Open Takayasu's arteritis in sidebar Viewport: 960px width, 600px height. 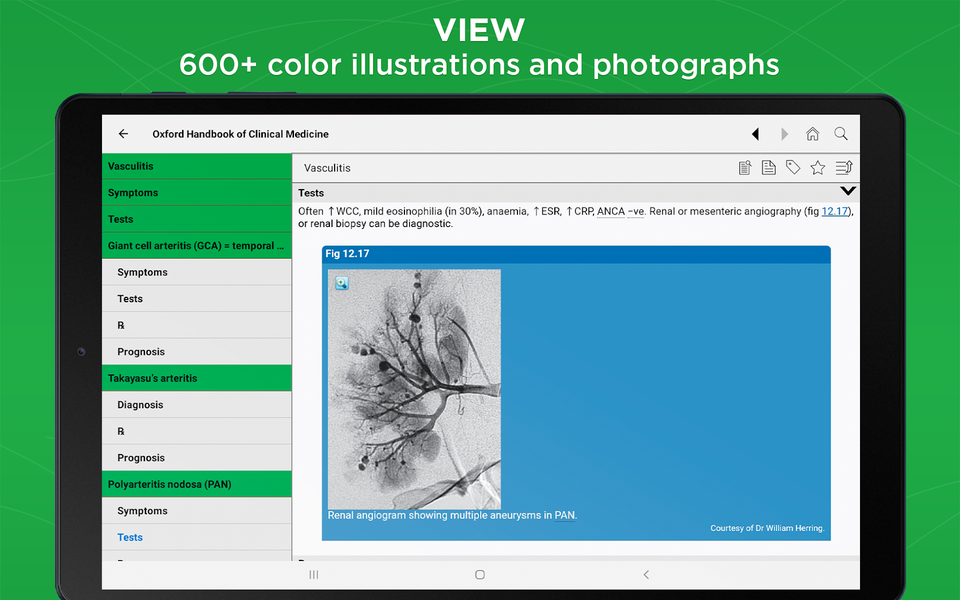[197, 378]
